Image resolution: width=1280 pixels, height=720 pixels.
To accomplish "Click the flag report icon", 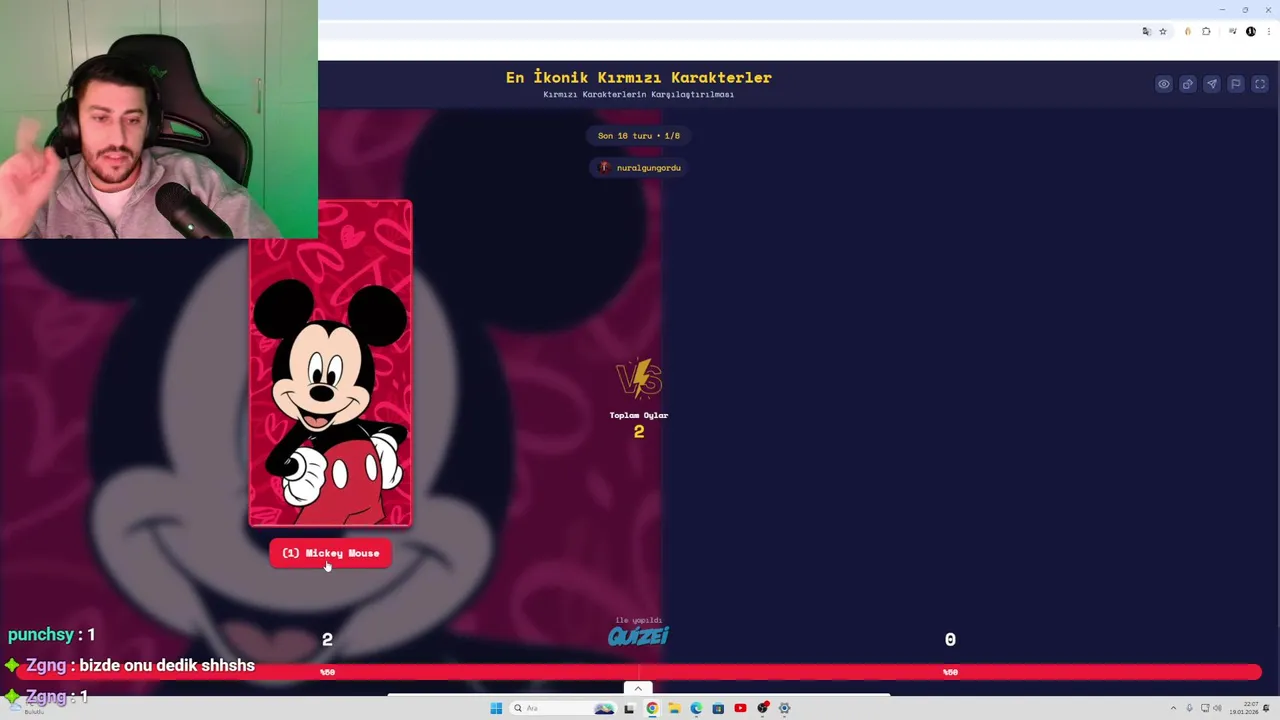I will pyautogui.click(x=1236, y=84).
